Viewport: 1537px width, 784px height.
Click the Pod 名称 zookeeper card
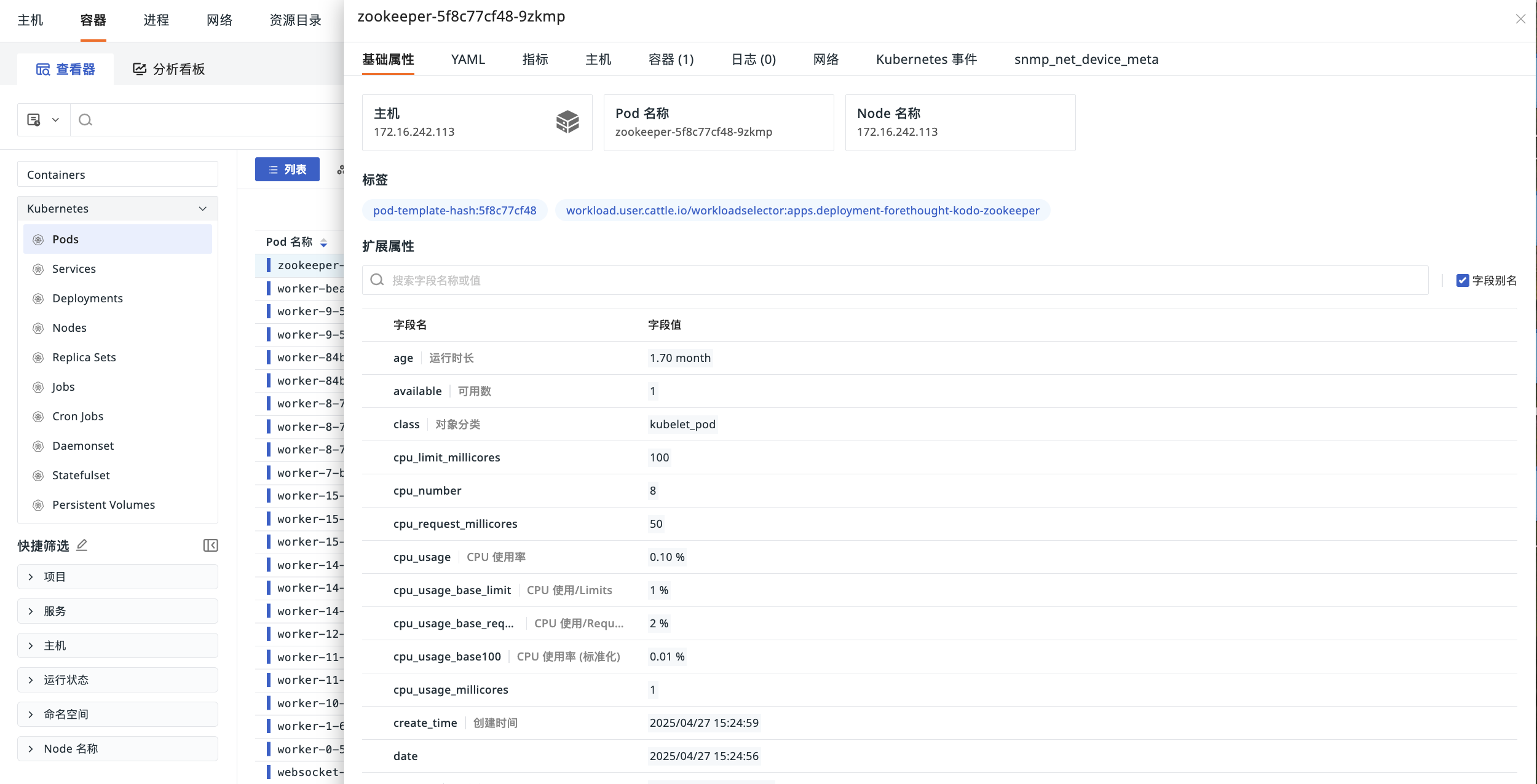tap(719, 122)
